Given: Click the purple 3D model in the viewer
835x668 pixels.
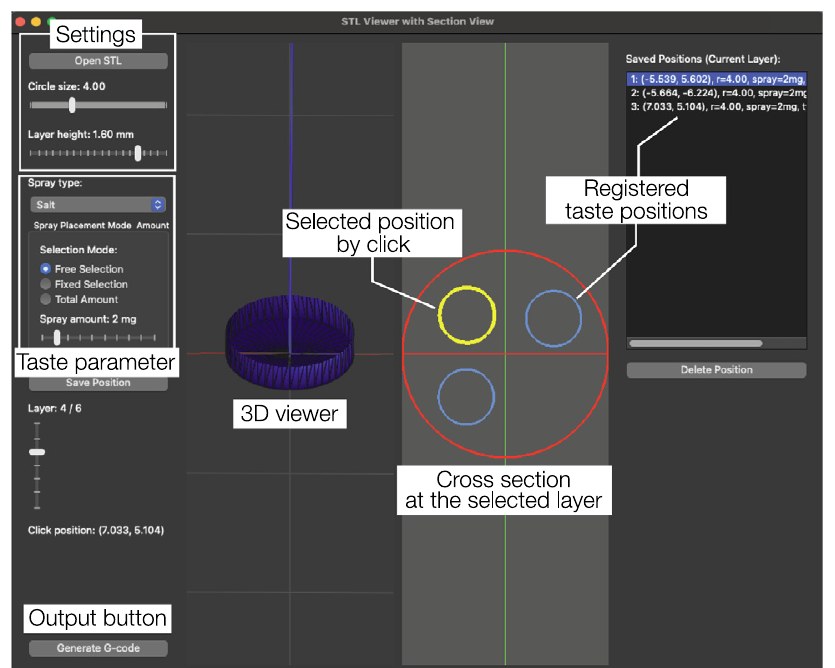Looking at the screenshot, I should 290,343.
